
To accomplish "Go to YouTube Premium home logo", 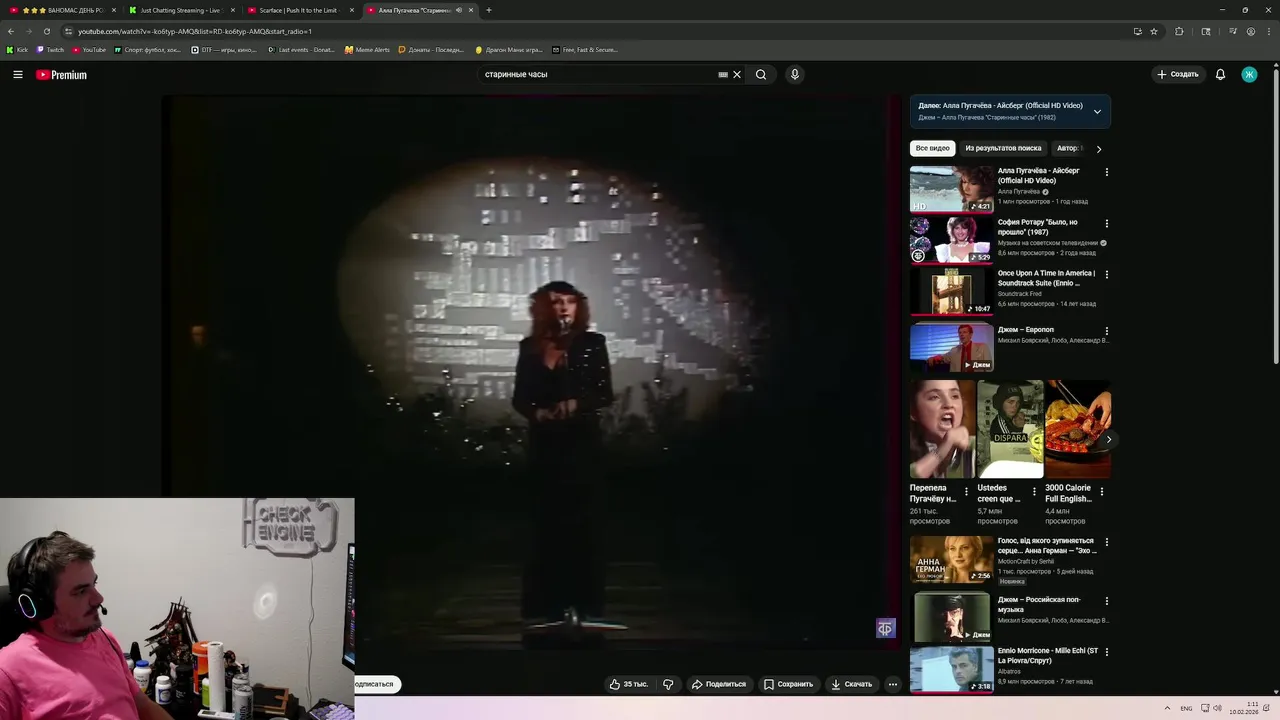I will tap(62, 75).
